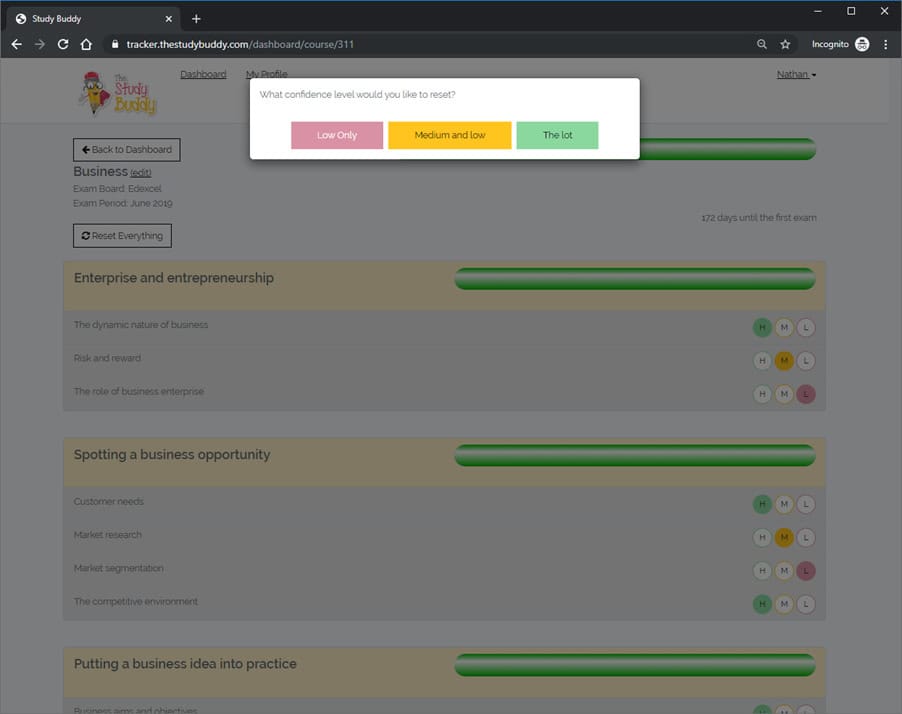Click The Study Buddy logo
This screenshot has width=902, height=714.
(x=118, y=91)
